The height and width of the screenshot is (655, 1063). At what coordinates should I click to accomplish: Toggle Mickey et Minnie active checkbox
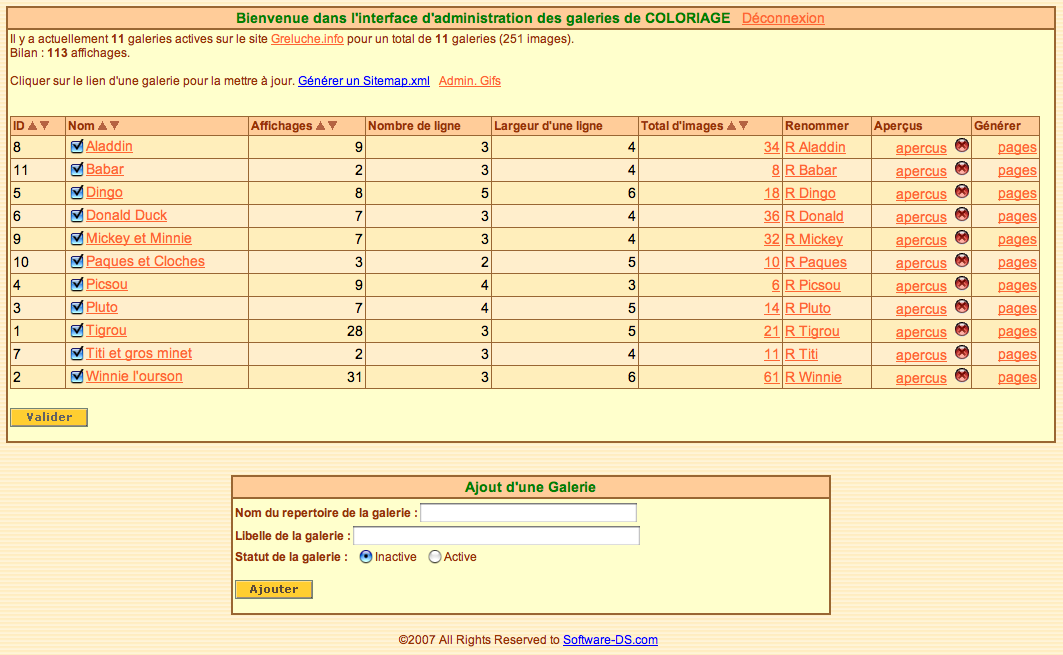point(77,239)
